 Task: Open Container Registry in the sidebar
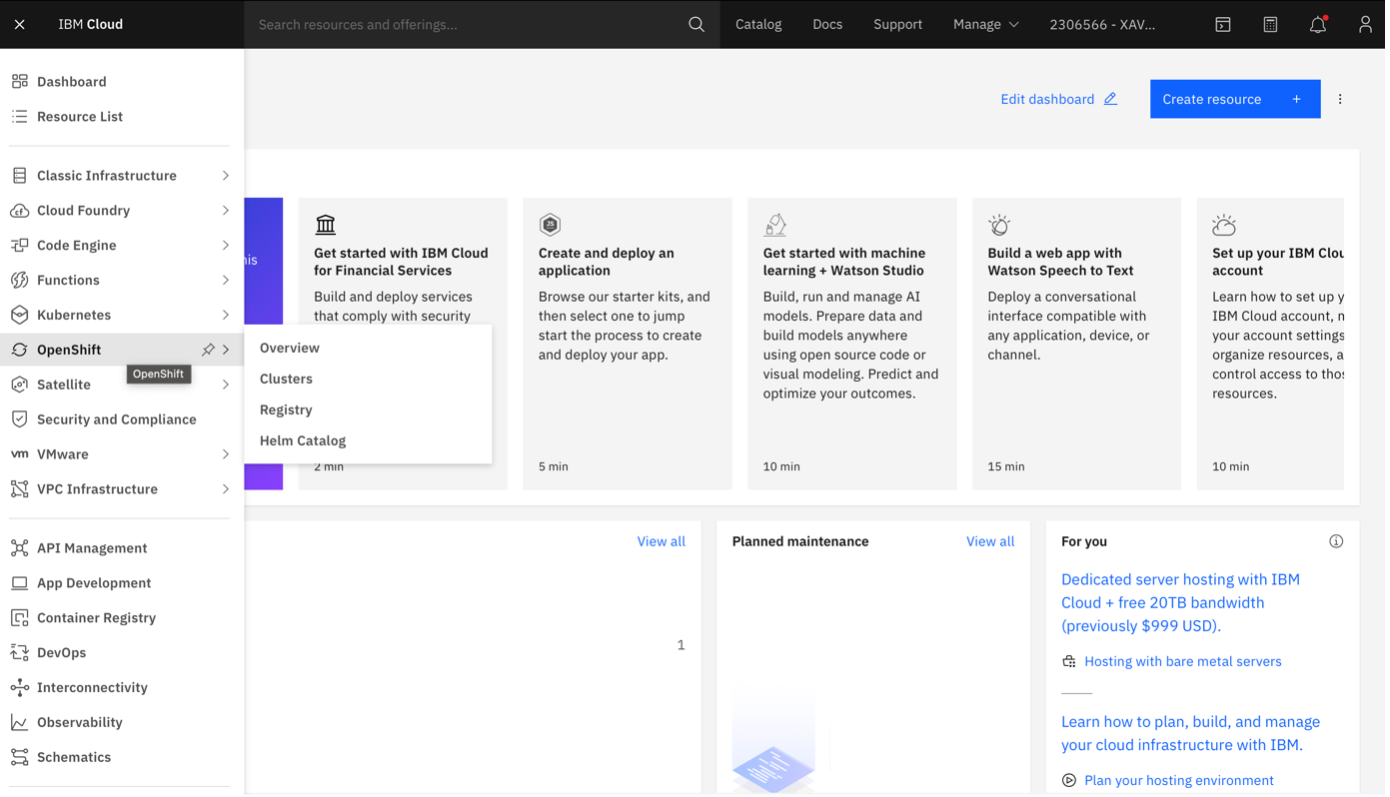[96, 618]
